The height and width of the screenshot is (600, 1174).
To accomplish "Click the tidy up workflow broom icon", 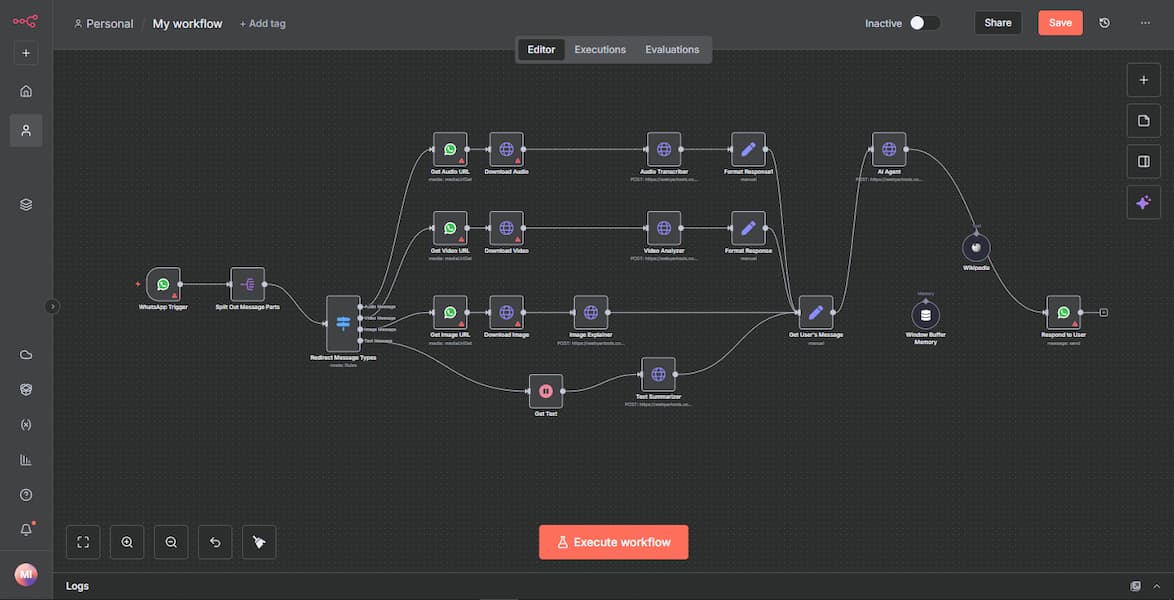I will [x=259, y=542].
